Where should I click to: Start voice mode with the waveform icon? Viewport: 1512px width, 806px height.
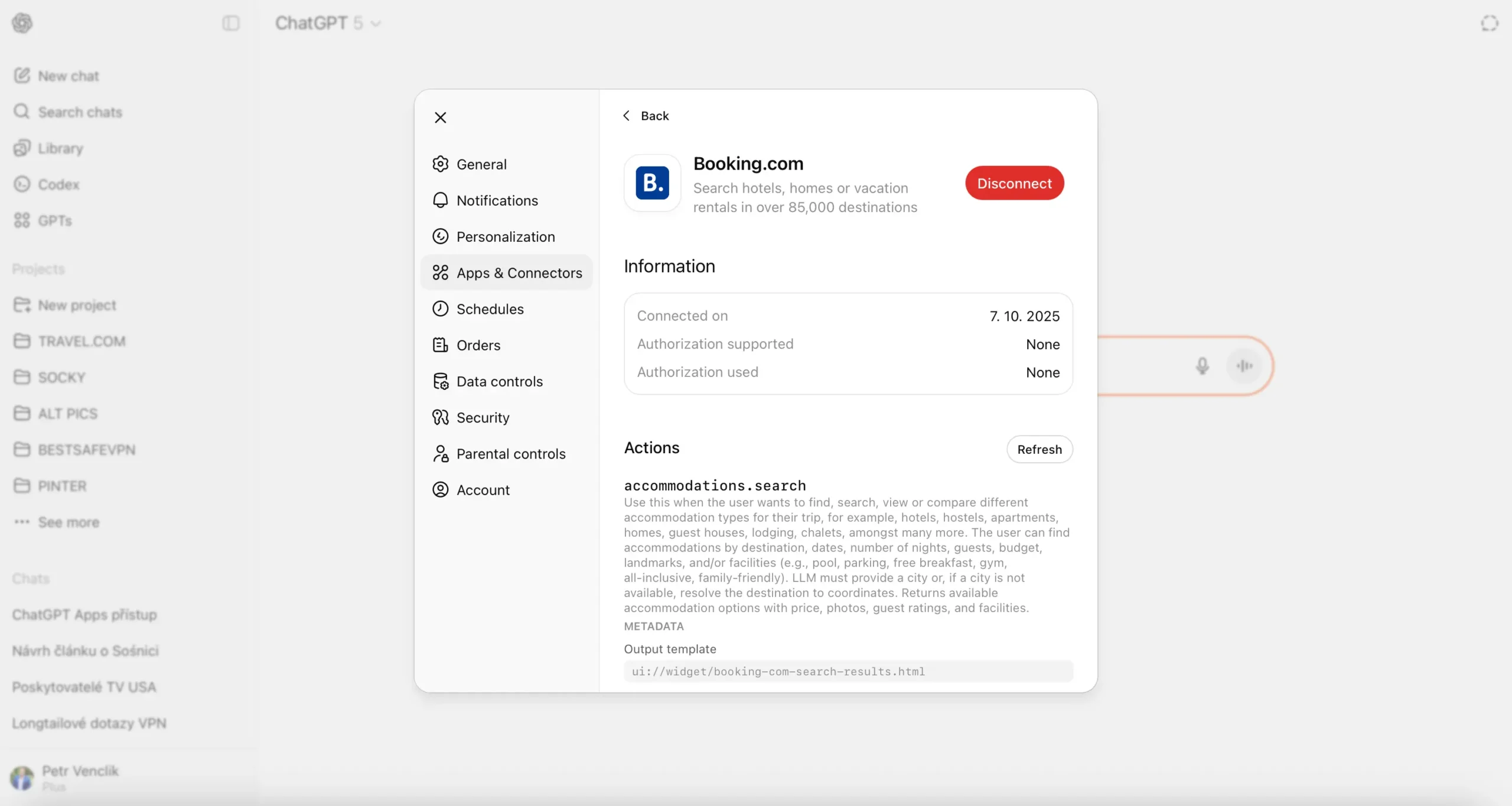(1244, 366)
